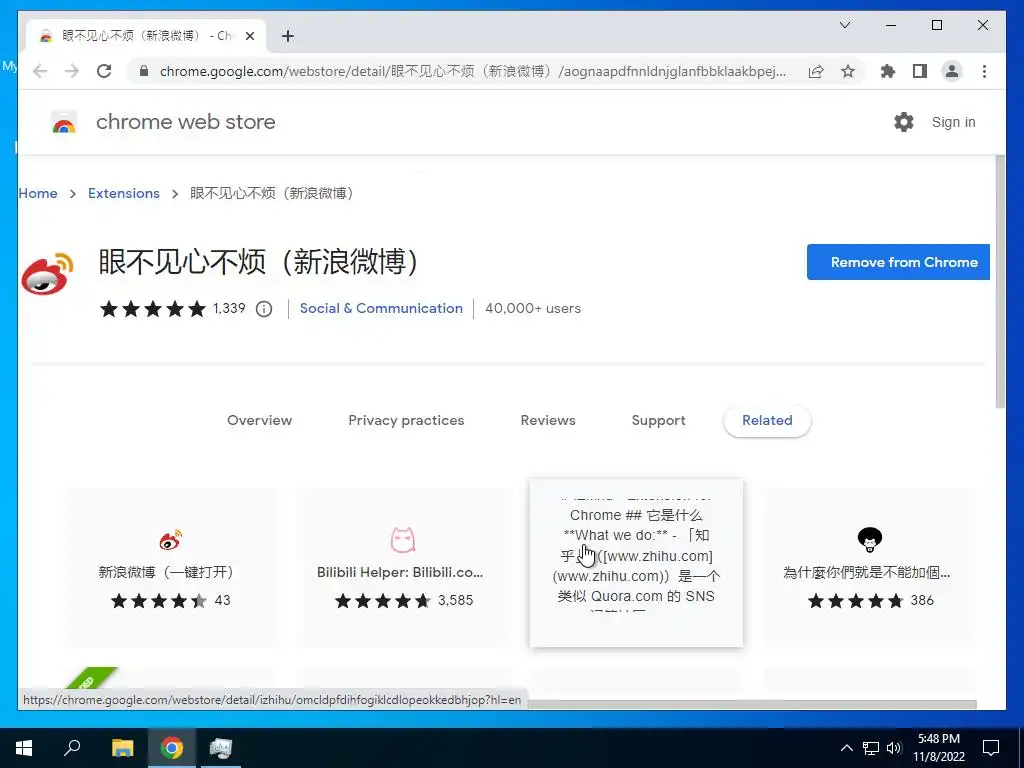Open Windows taskbar search
1024x768 pixels.
(x=72, y=748)
